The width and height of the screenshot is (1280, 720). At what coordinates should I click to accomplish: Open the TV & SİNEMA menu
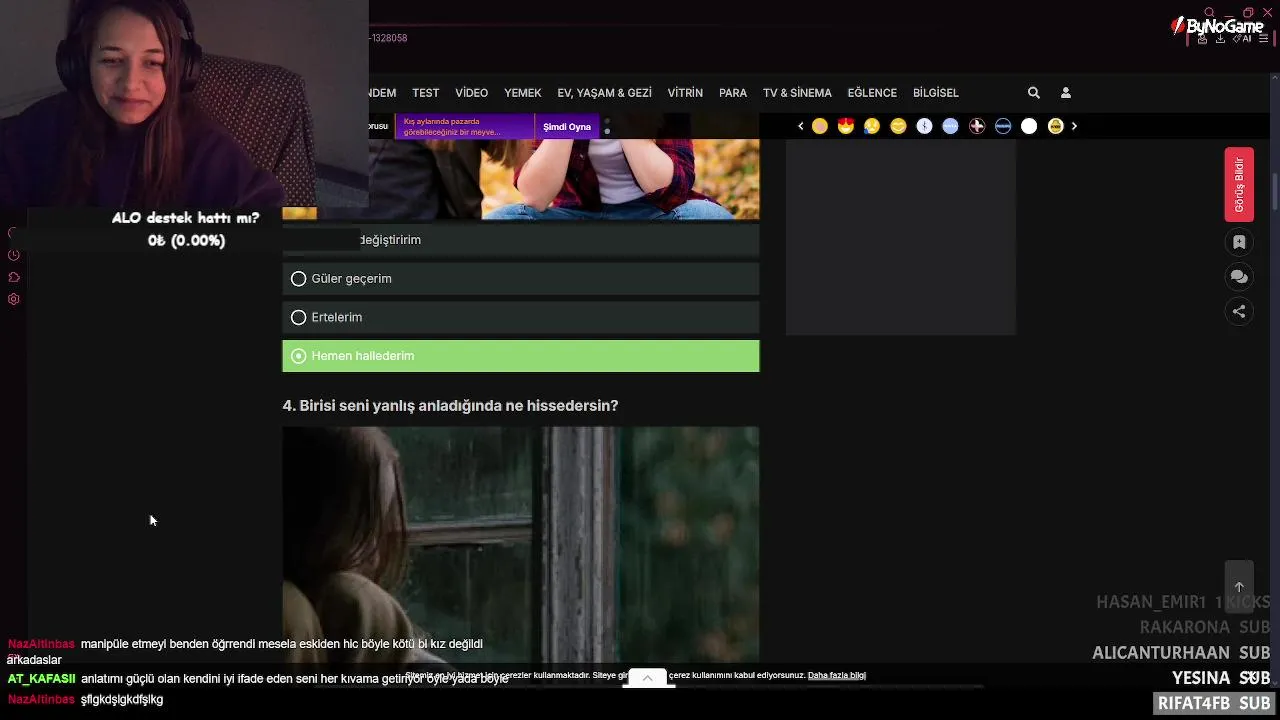pyautogui.click(x=797, y=93)
